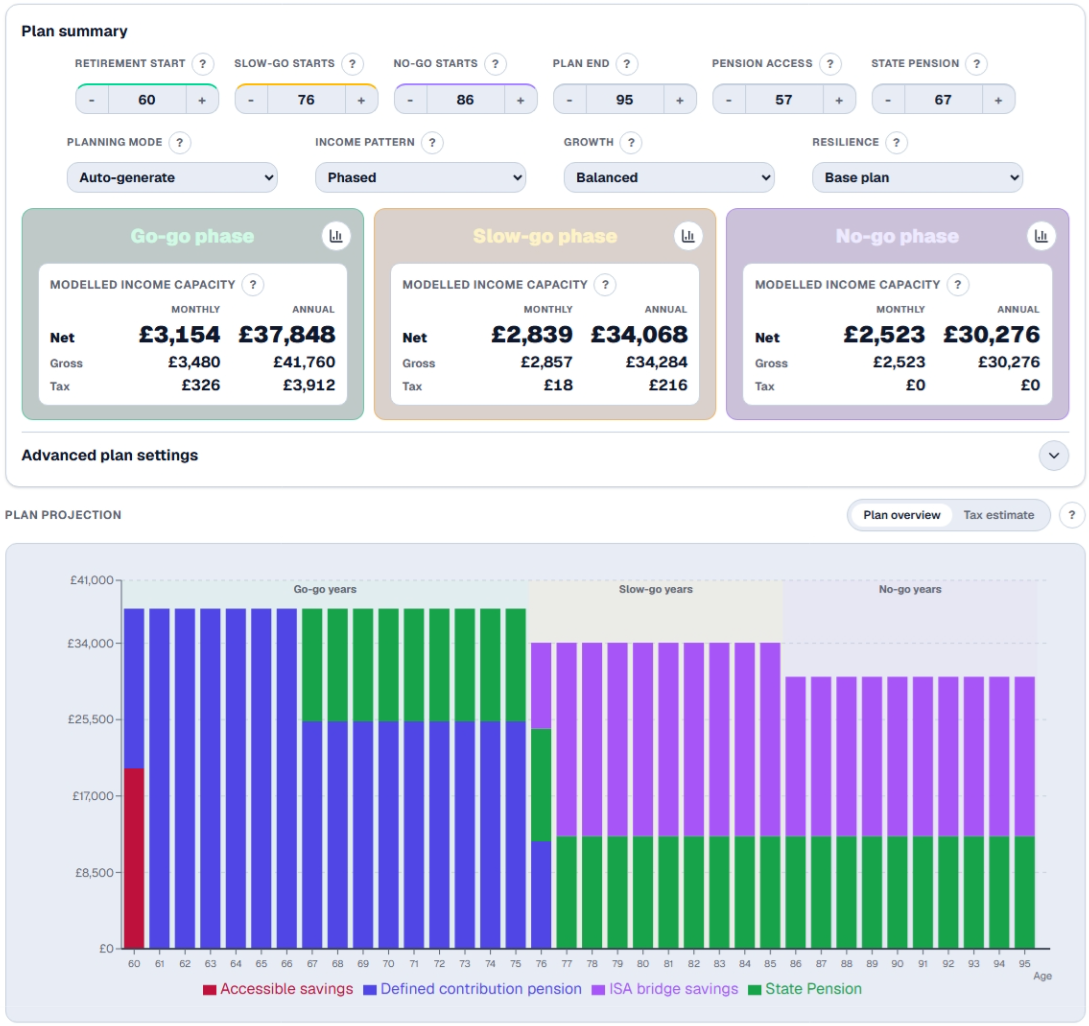The height and width of the screenshot is (1026, 1089).
Task: Show help for Plan Projection chart
Action: point(1072,515)
